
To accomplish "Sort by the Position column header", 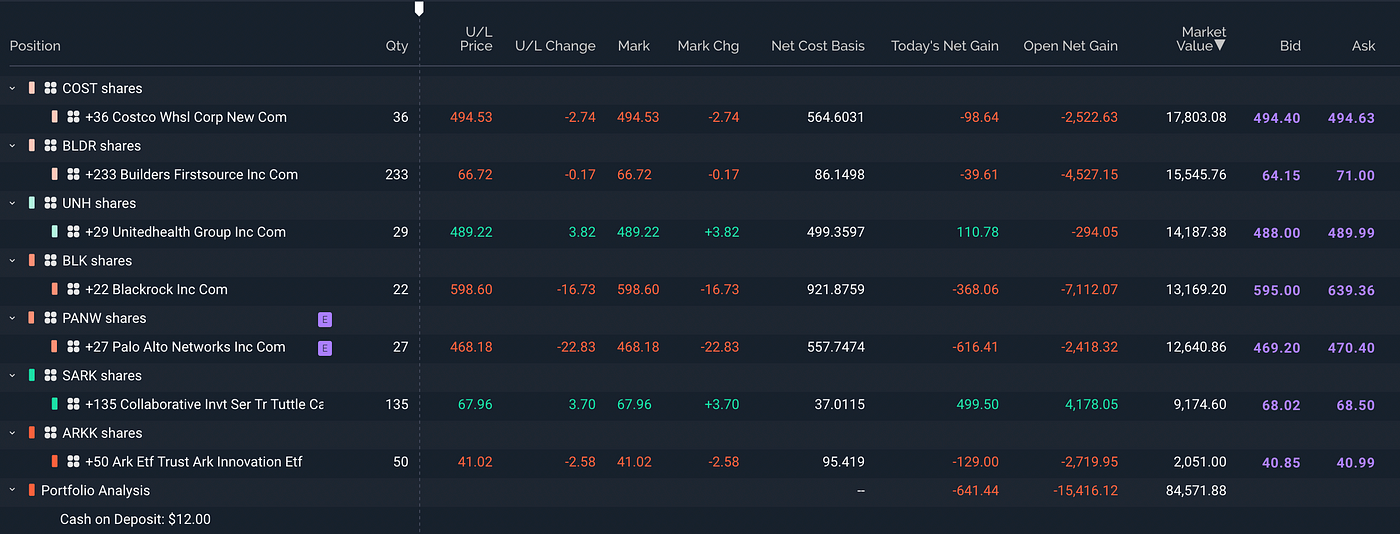I will 35,46.
